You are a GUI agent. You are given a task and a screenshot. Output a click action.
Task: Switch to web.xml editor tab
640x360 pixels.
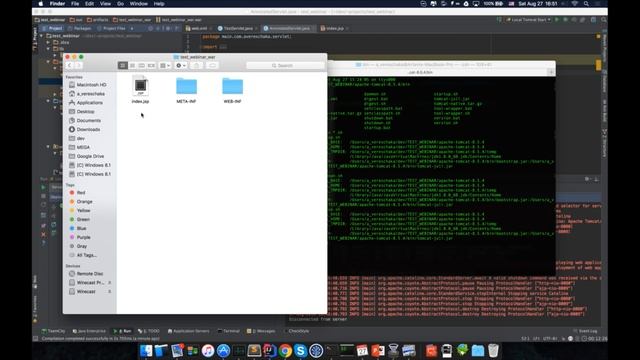[199, 28]
